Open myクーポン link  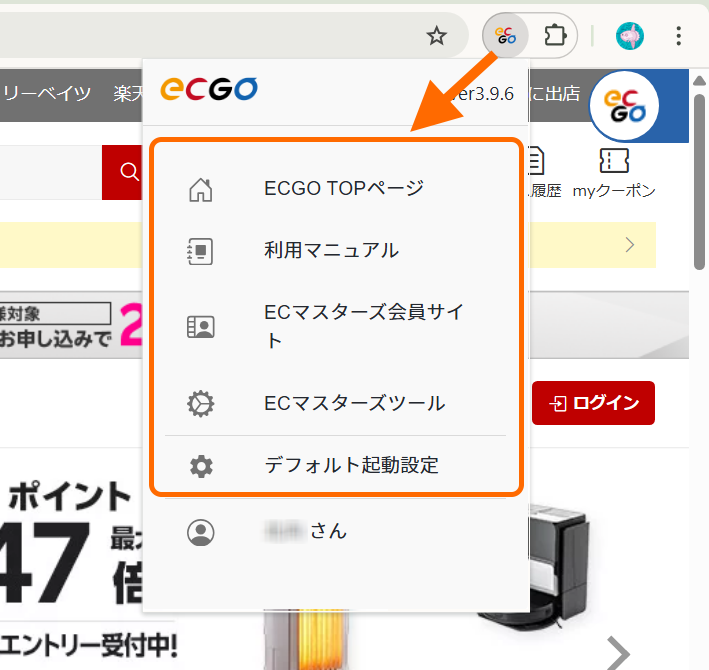coord(614,173)
